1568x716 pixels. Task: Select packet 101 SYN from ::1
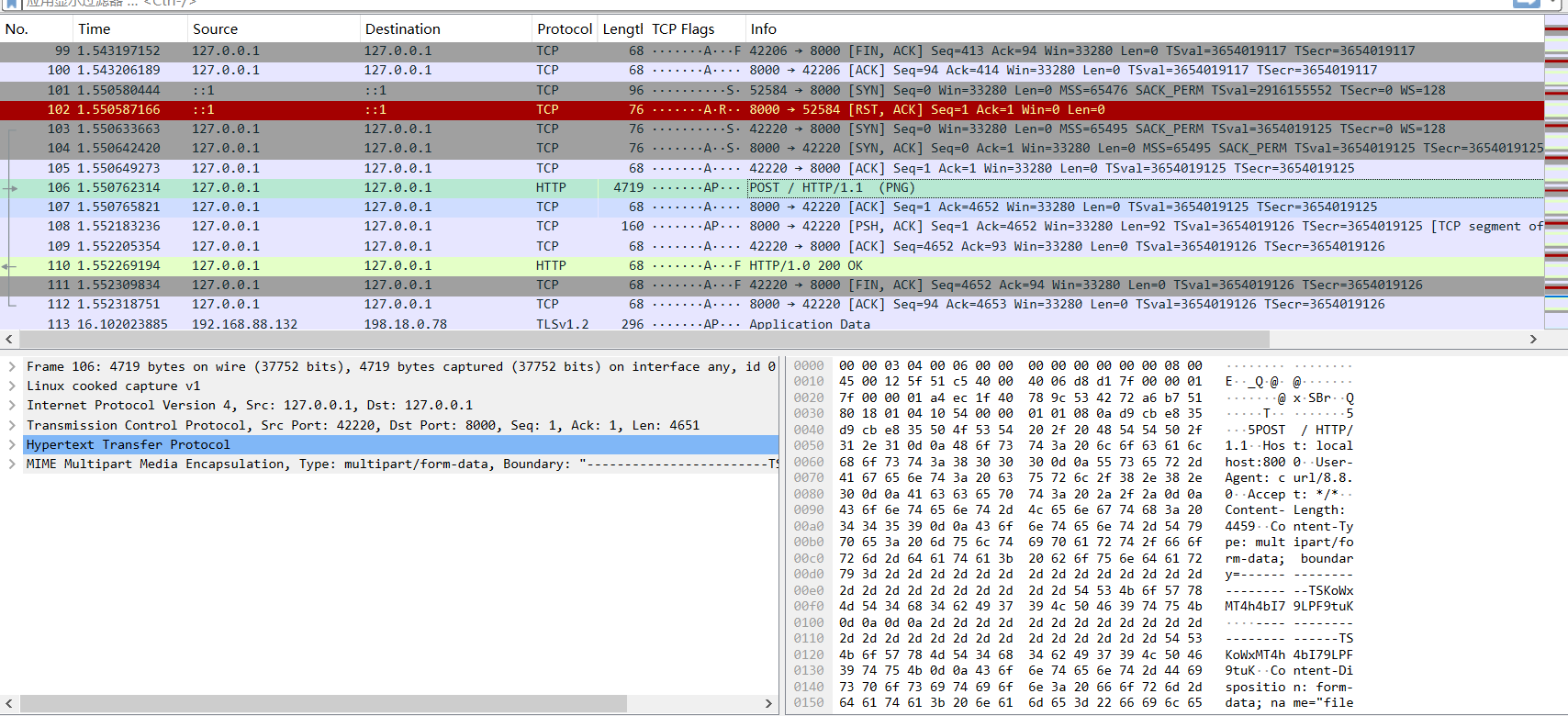pos(771,90)
